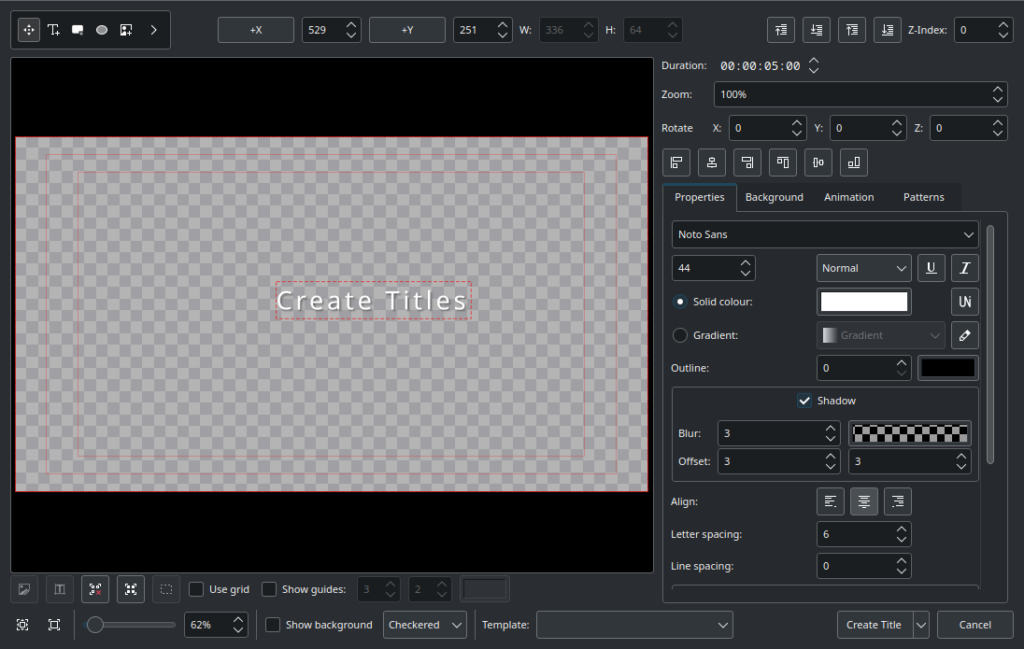This screenshot has height=649, width=1024.
Task: Open the Template dropdown
Action: click(x=634, y=625)
